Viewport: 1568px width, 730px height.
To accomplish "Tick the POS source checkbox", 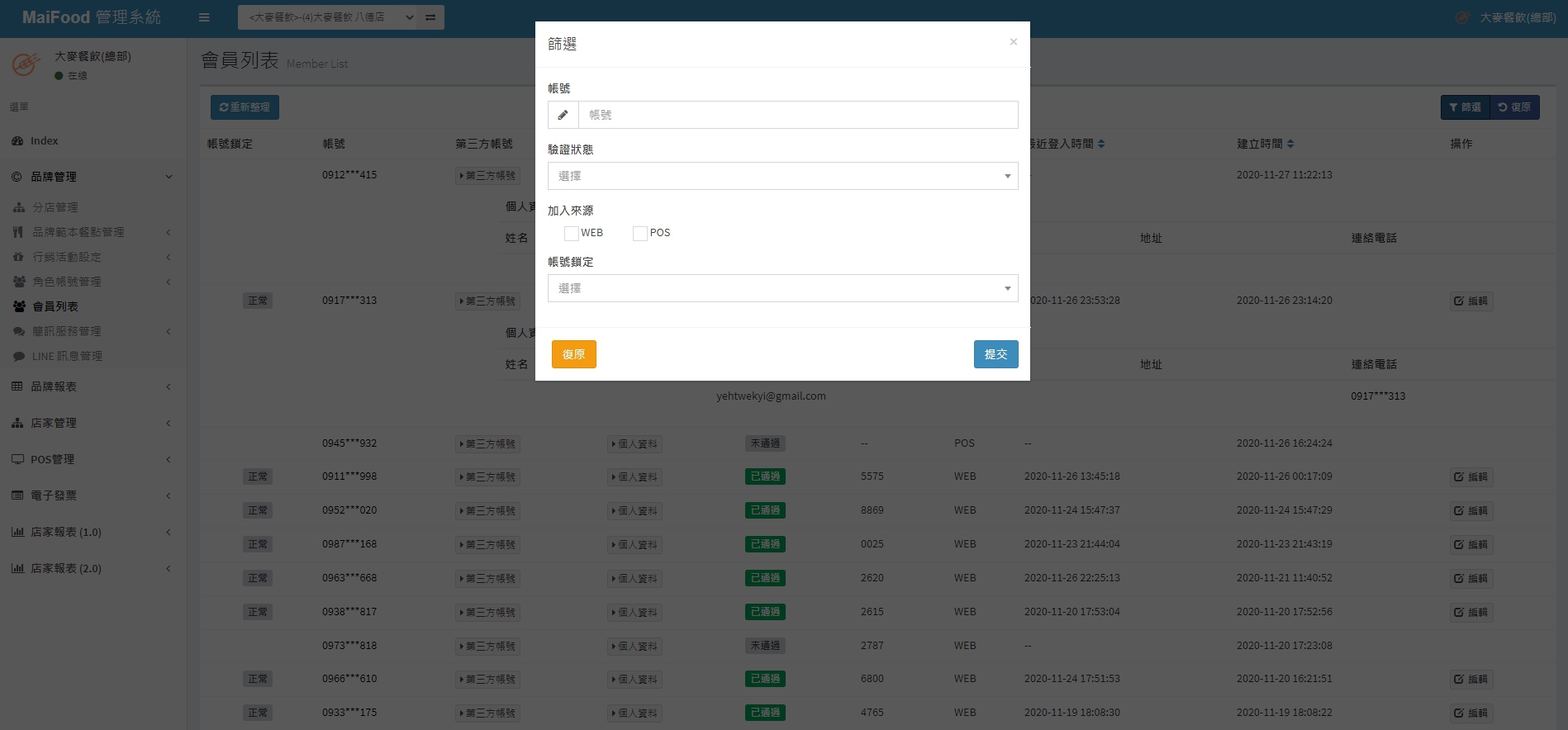I will (639, 234).
